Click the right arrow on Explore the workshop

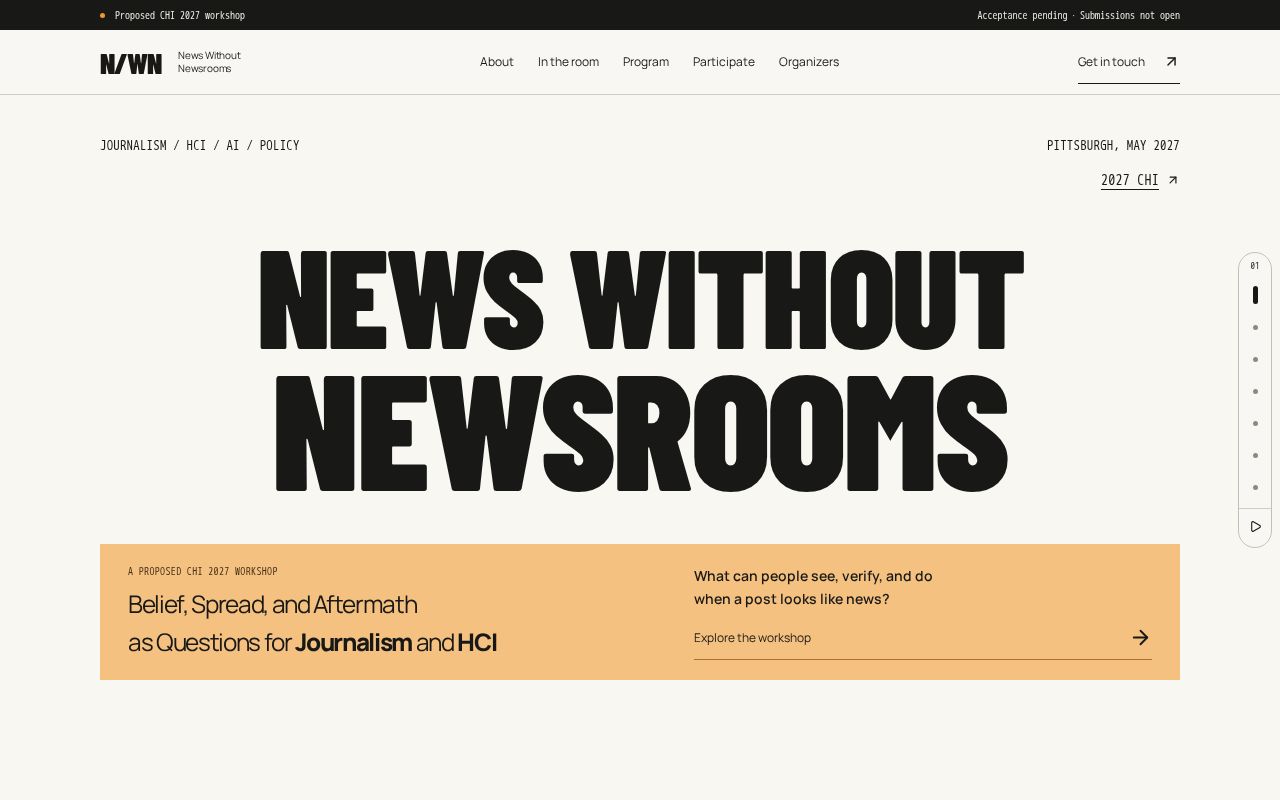(1141, 638)
